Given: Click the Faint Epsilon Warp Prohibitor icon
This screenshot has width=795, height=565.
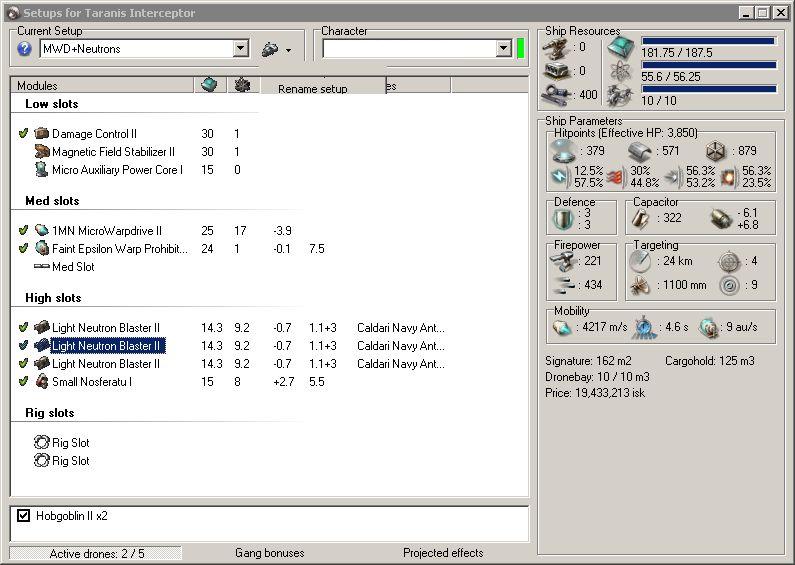Looking at the screenshot, I should click(x=42, y=249).
